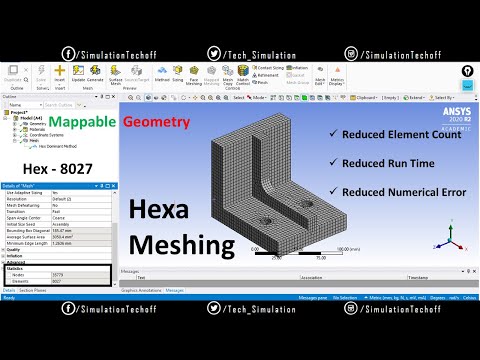Click the yellow plus Insert icon
This screenshot has width=480, height=360.
[x=60, y=71]
